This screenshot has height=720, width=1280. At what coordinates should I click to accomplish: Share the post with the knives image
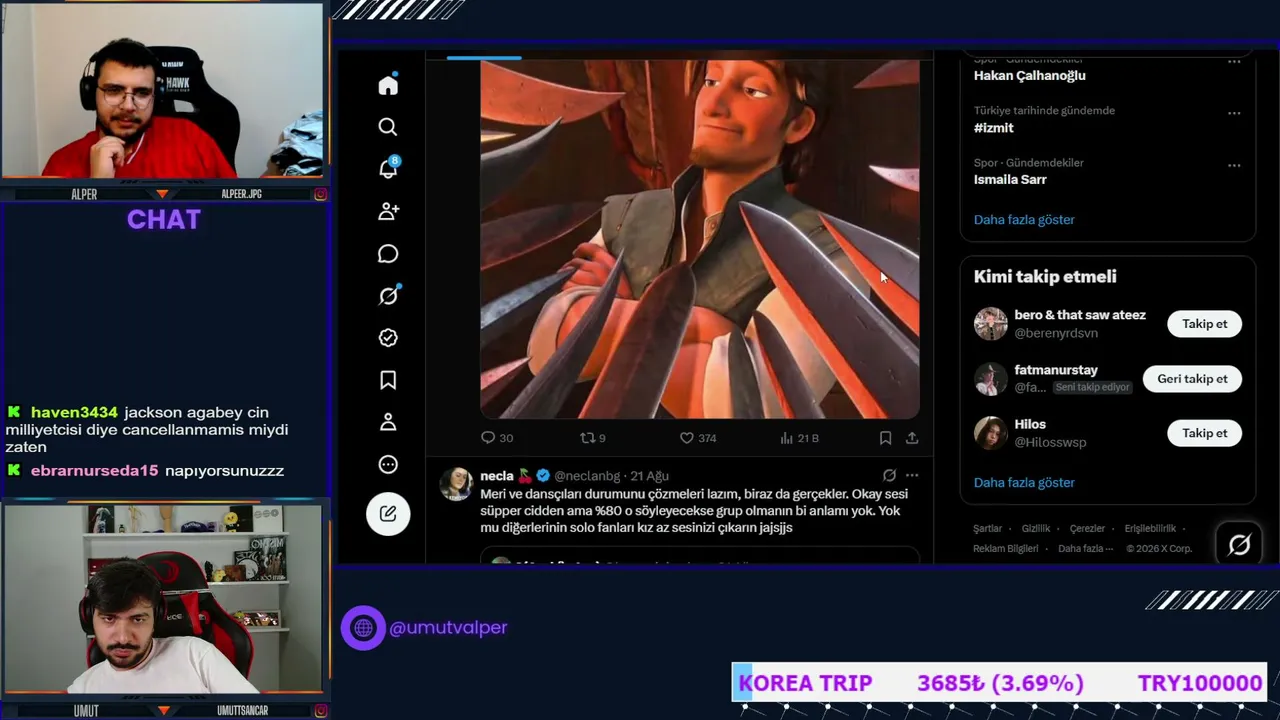912,438
